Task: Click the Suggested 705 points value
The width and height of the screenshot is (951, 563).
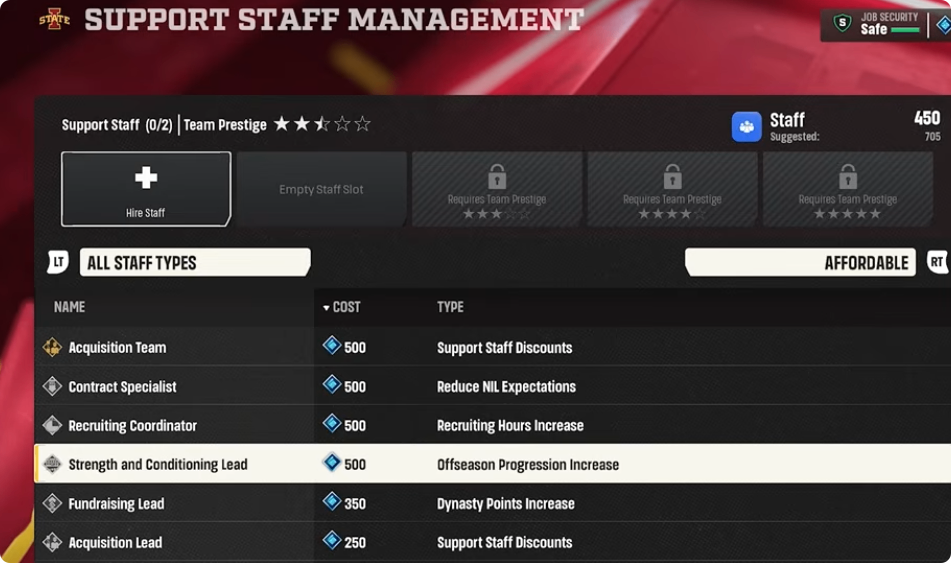Action: coord(932,137)
